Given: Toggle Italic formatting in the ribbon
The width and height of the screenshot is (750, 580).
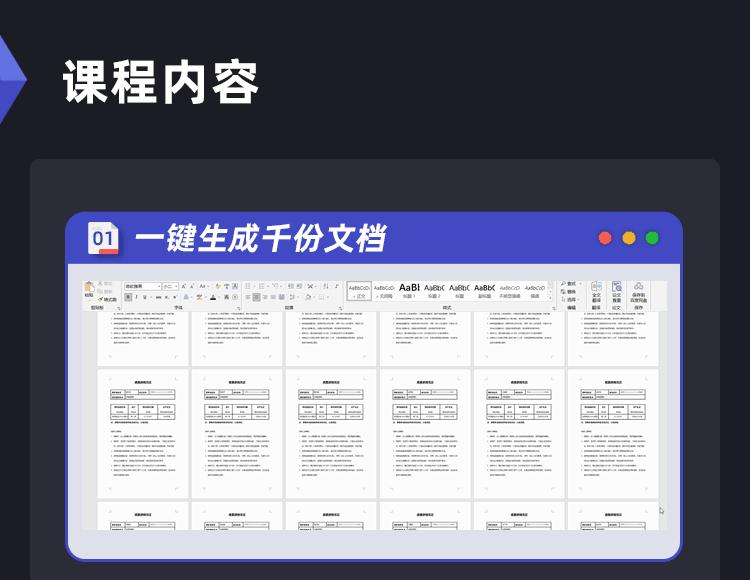Looking at the screenshot, I should click(136, 297).
